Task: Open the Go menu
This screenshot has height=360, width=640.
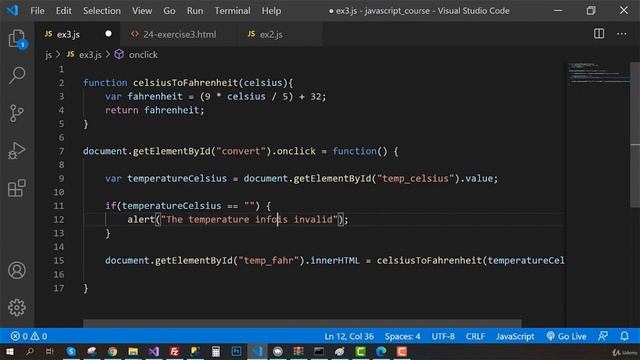Action: pyautogui.click(x=169, y=11)
